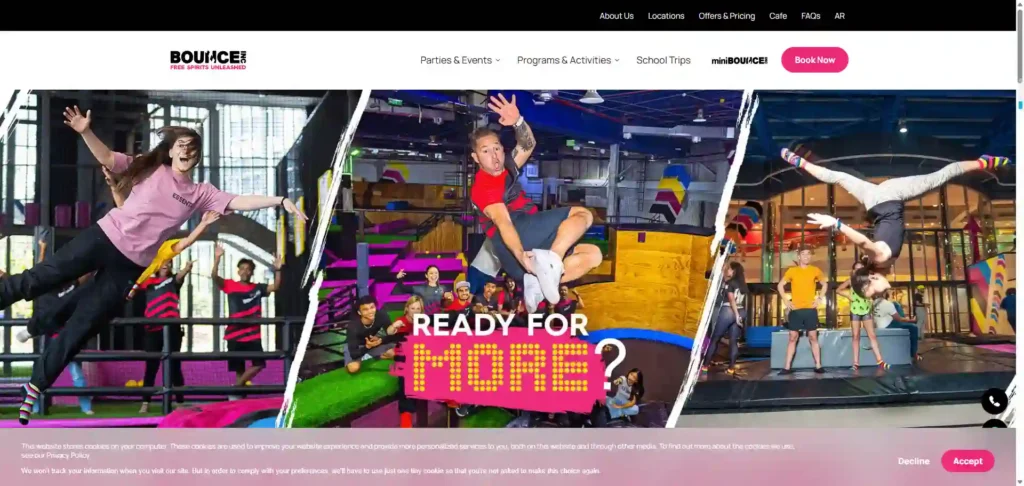View Offers & Pricing

click(726, 16)
